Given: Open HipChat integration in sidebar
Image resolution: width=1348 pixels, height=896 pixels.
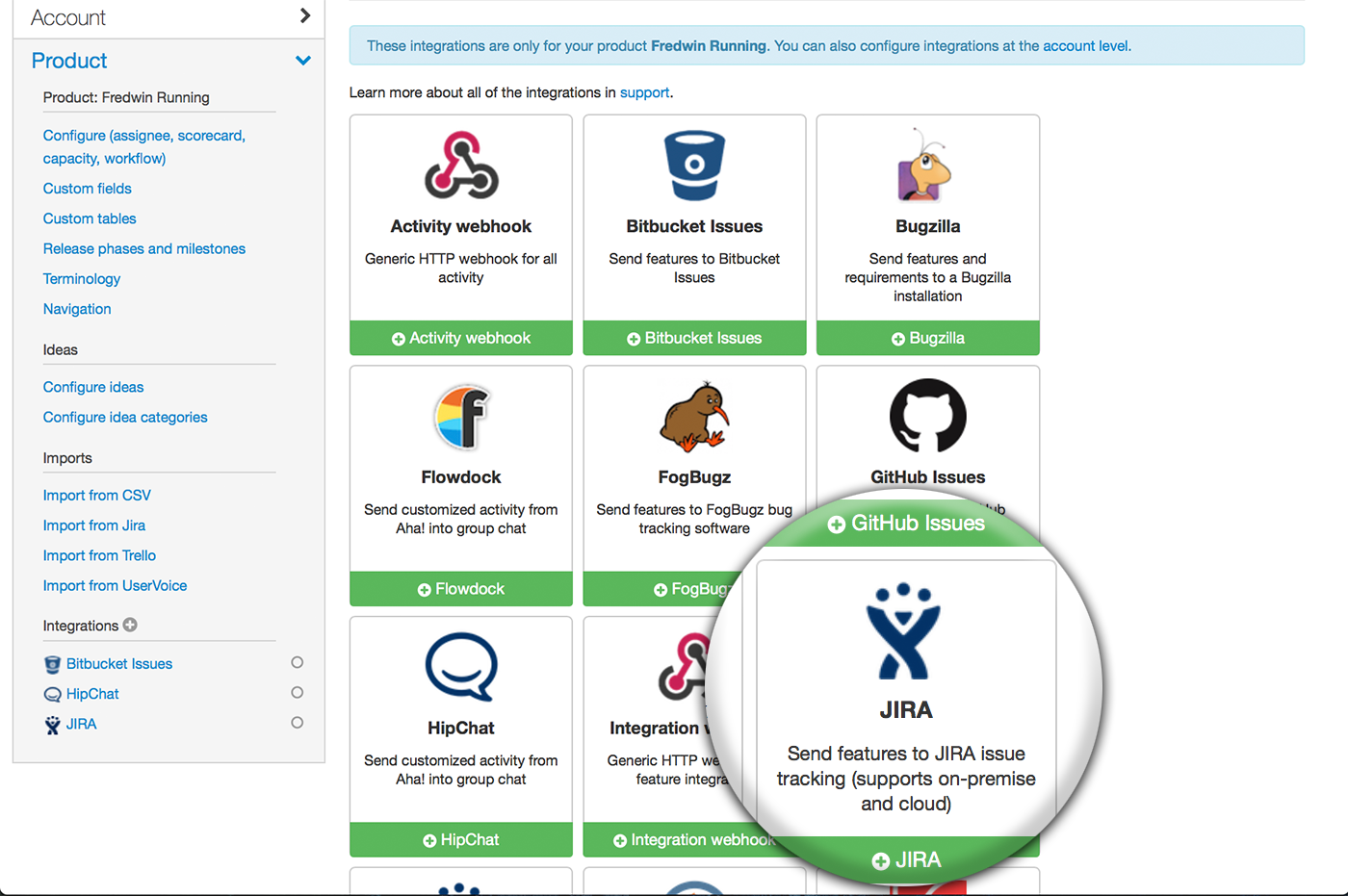Looking at the screenshot, I should (x=92, y=694).
